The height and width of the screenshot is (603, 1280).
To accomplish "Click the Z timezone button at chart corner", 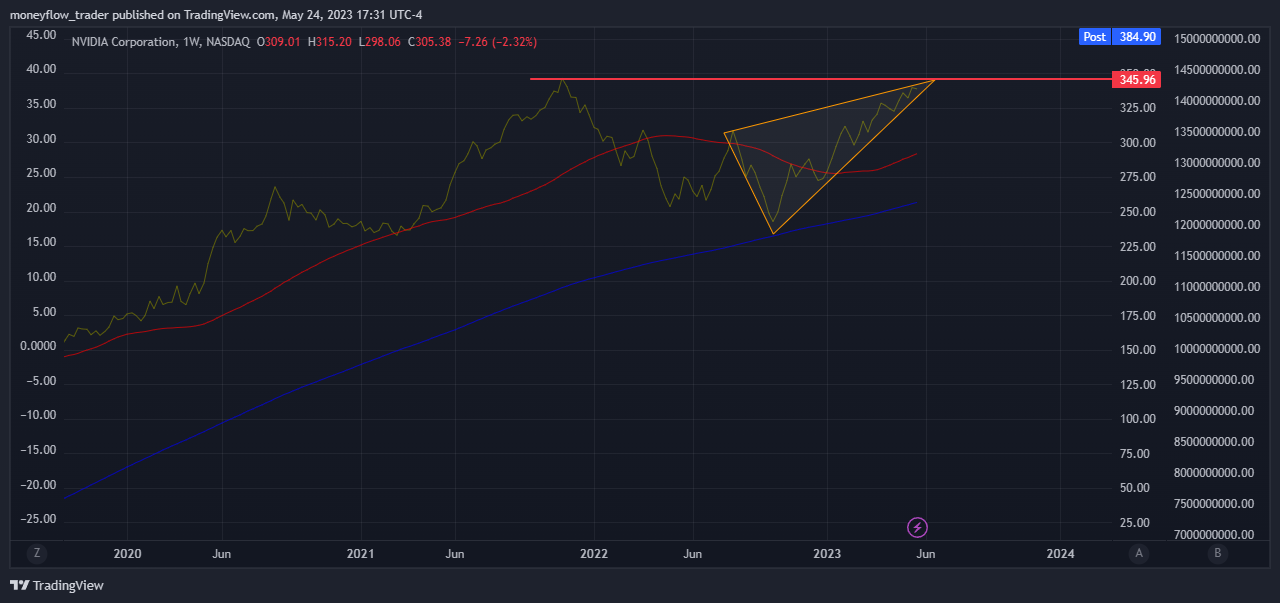I will coord(36,553).
